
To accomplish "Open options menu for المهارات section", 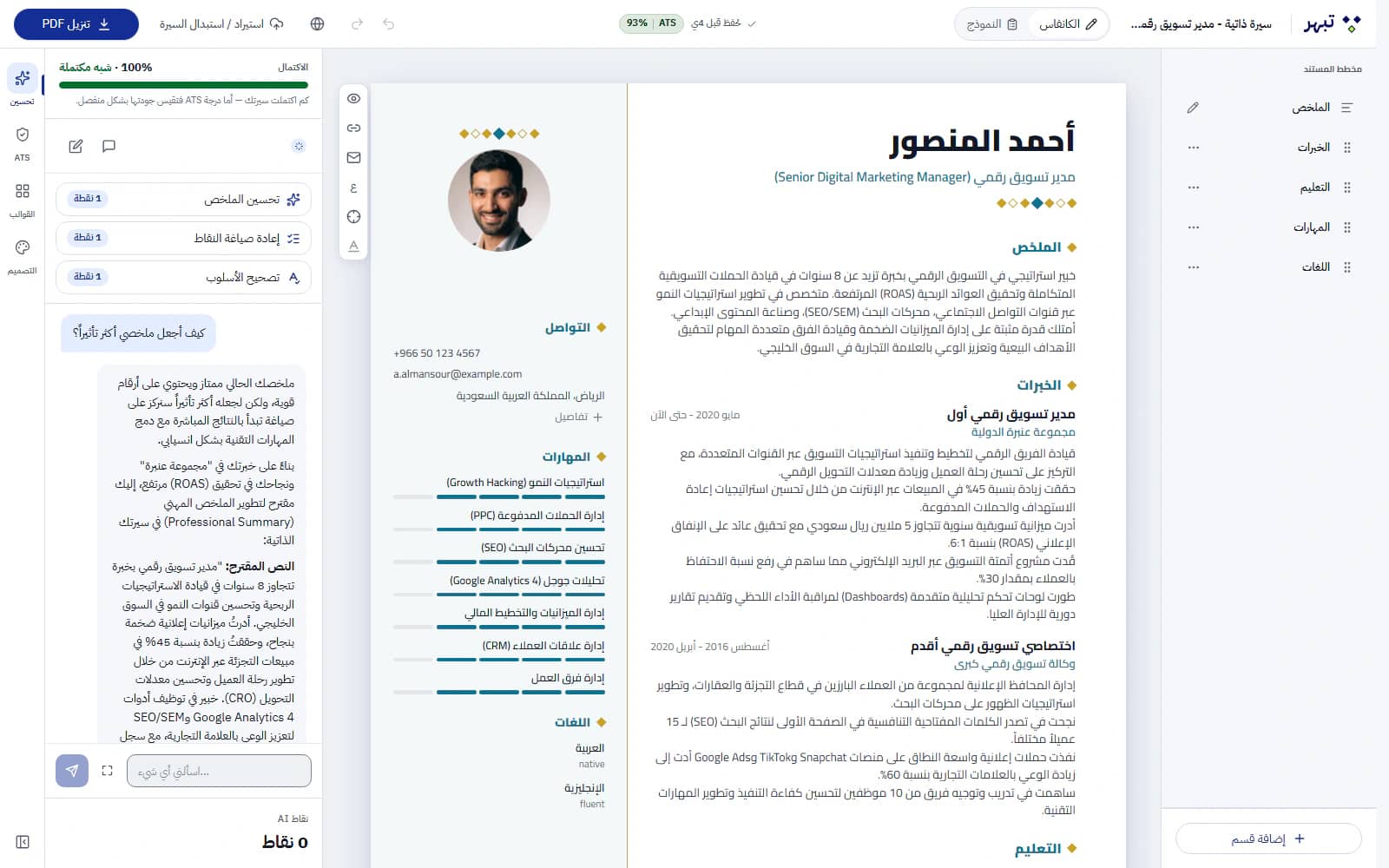I will pyautogui.click(x=1194, y=227).
